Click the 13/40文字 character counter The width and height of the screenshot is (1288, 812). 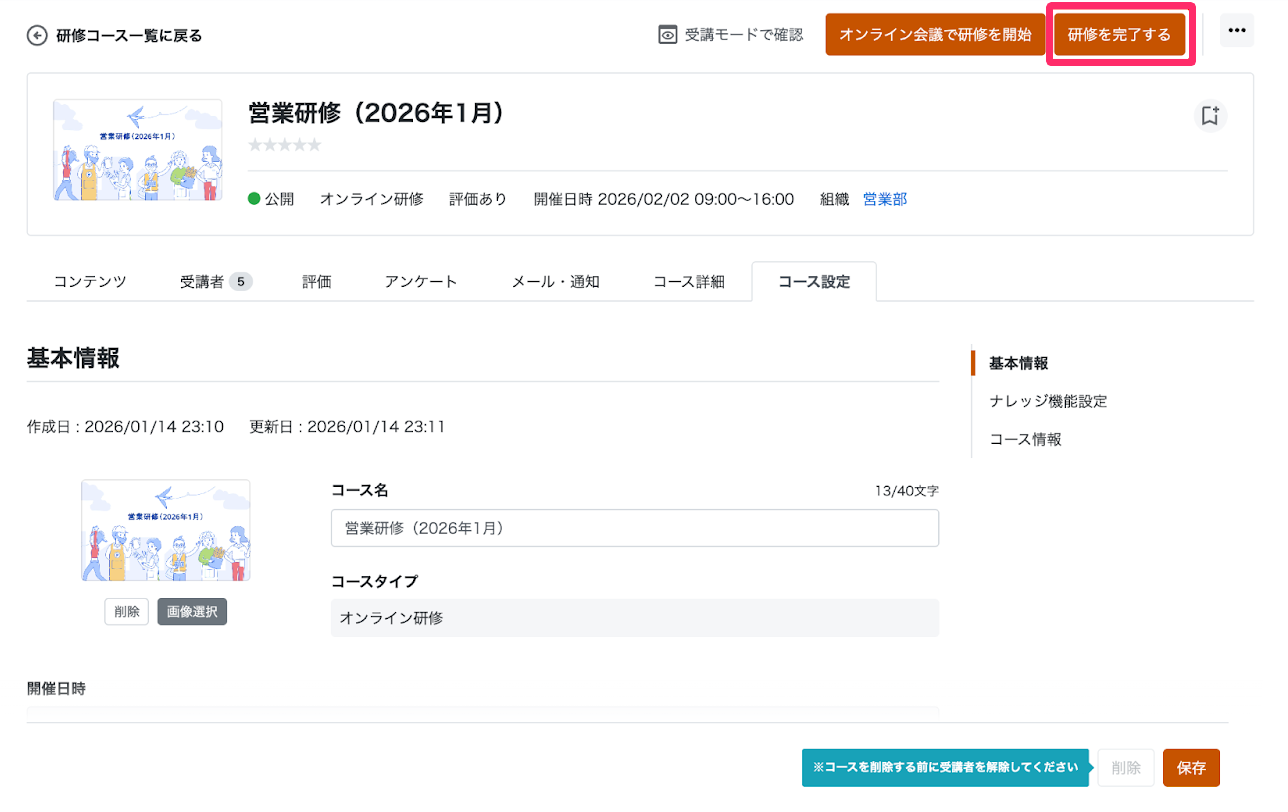click(x=906, y=491)
